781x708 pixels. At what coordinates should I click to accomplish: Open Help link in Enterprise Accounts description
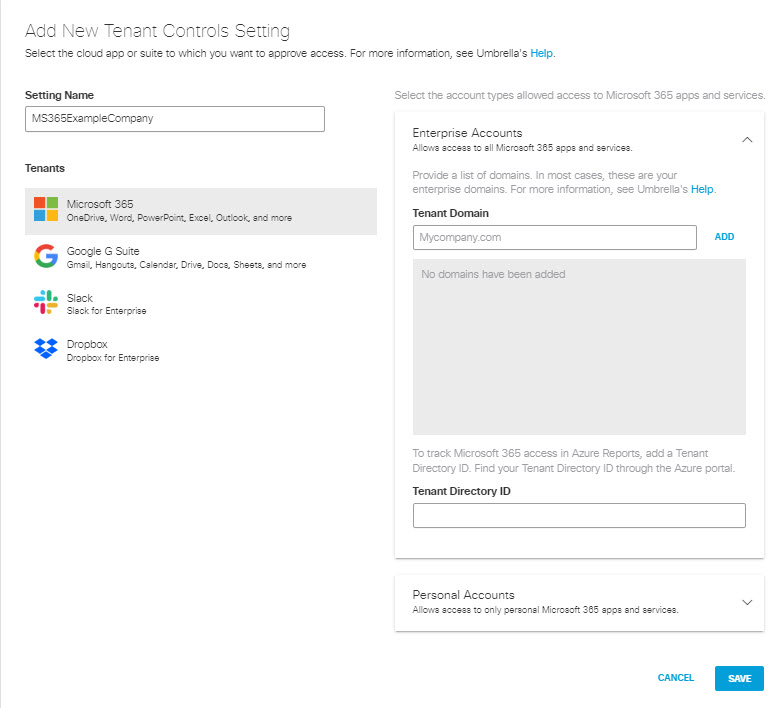702,189
